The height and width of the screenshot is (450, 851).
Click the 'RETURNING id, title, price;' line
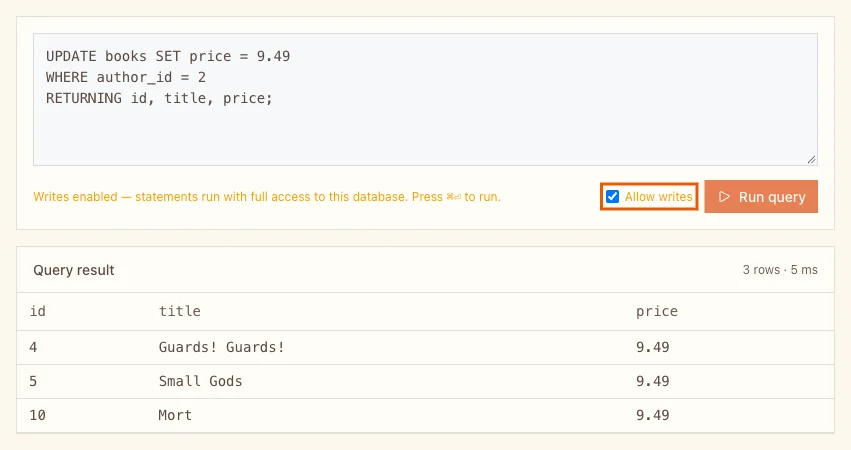click(x=159, y=98)
